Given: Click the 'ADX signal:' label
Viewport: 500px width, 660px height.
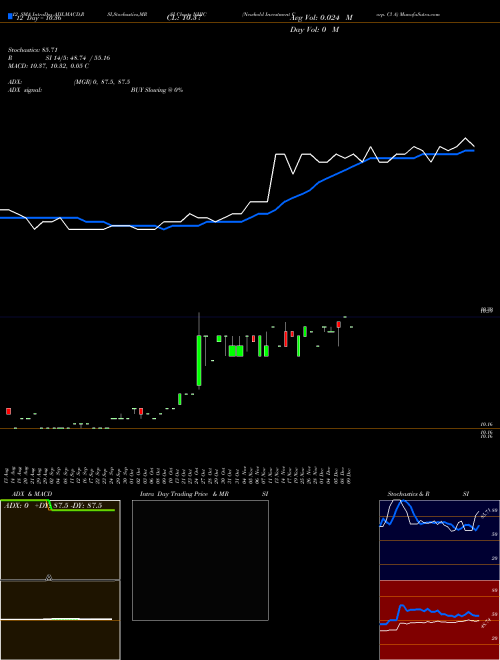Looking at the screenshot, I should pyautogui.click(x=25, y=90).
